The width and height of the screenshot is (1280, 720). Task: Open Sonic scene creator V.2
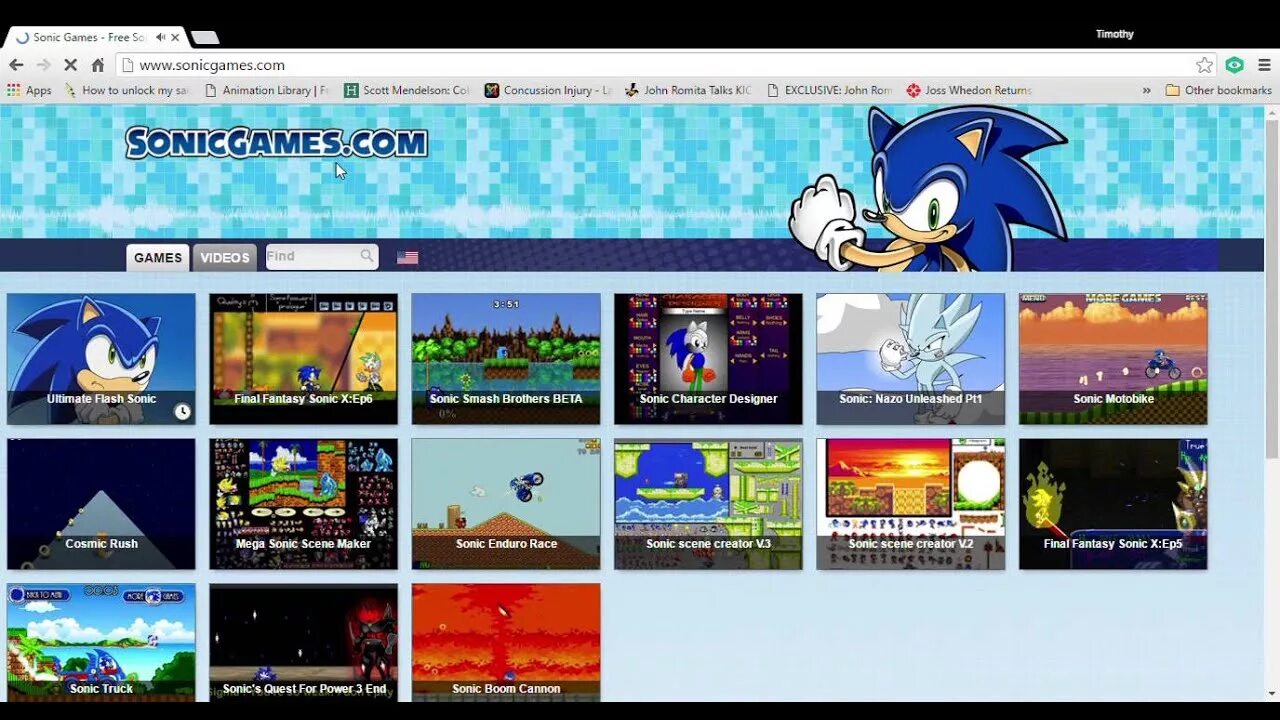(x=910, y=504)
